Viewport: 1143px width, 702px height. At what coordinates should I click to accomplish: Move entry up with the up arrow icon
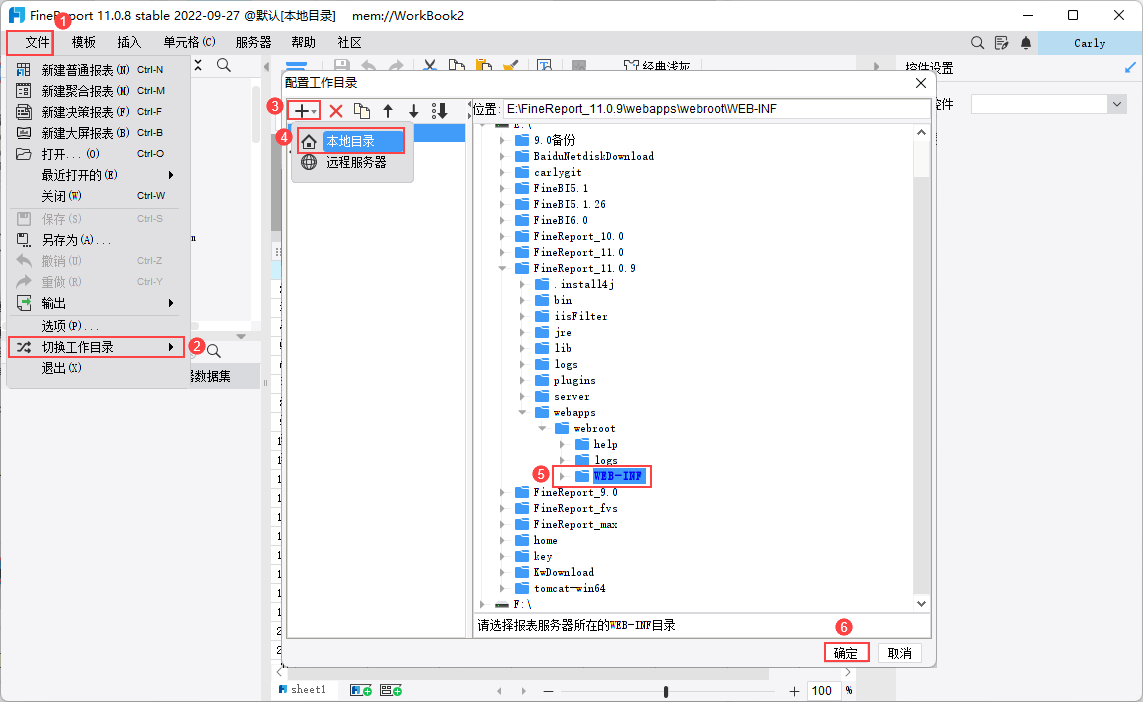pyautogui.click(x=388, y=111)
